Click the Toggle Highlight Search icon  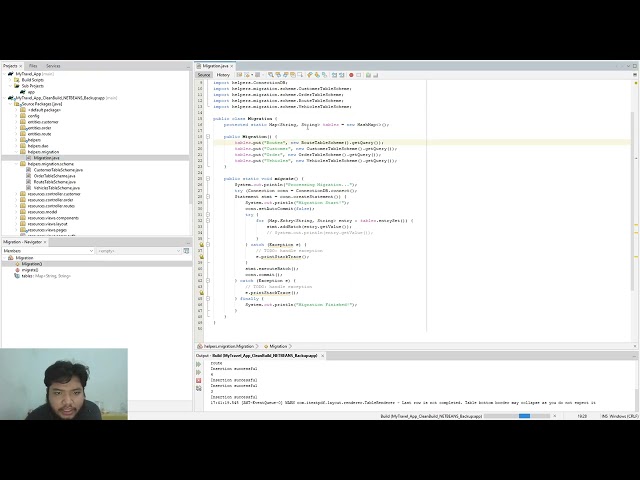[293, 75]
